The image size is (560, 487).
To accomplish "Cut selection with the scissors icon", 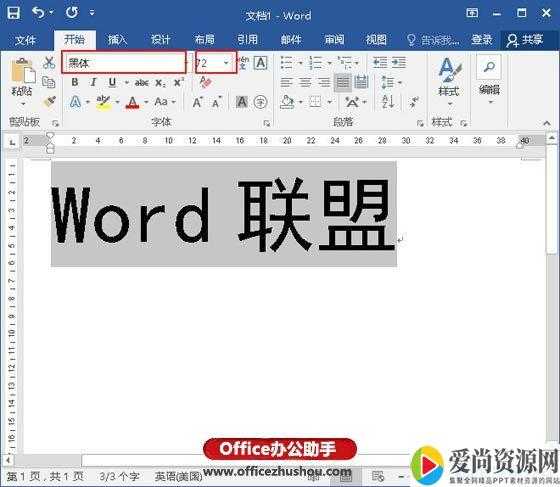I will 49,62.
